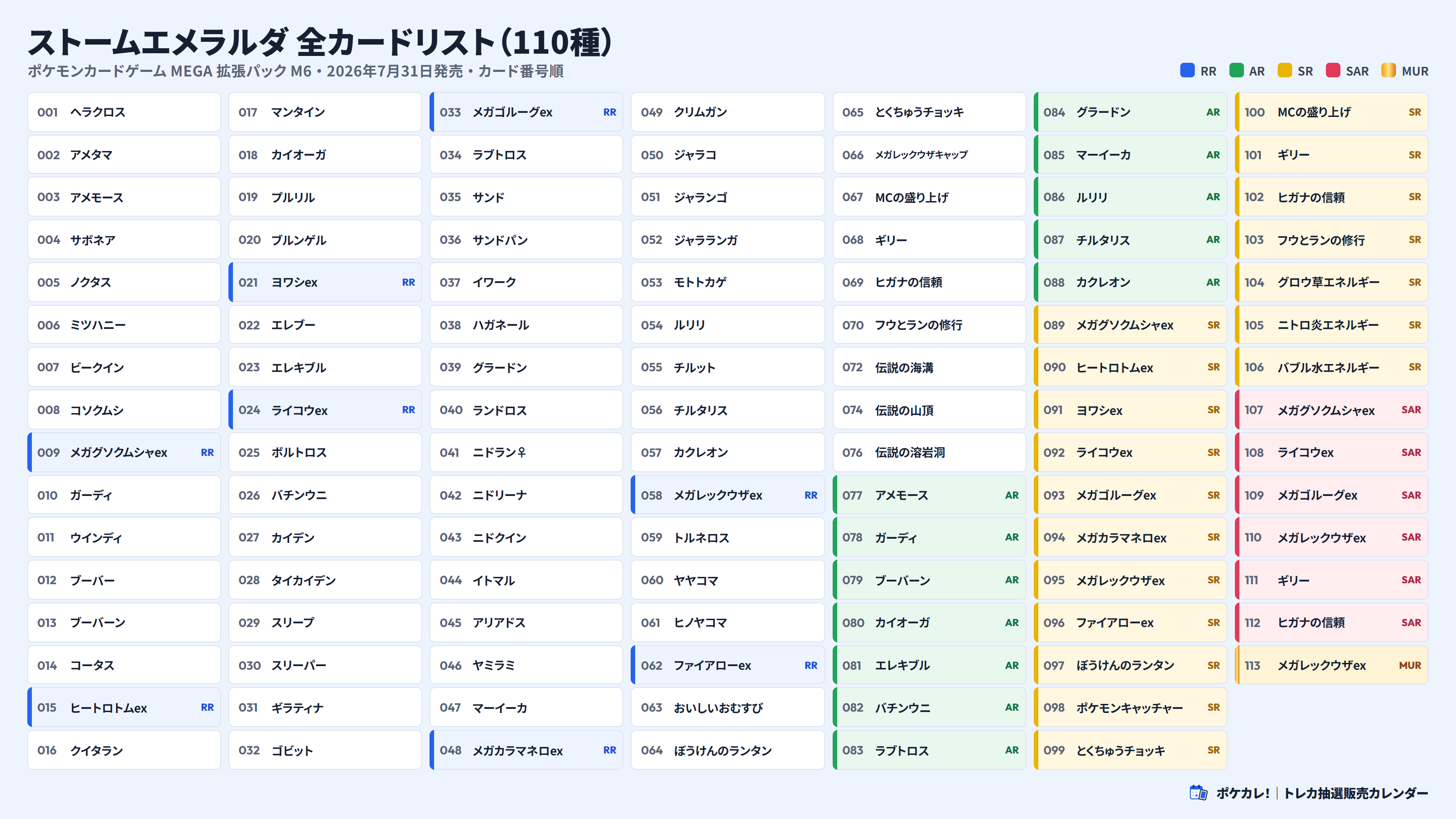Click card 054 ルリリ
Screen dimensions: 1456x819
[x=728, y=324]
